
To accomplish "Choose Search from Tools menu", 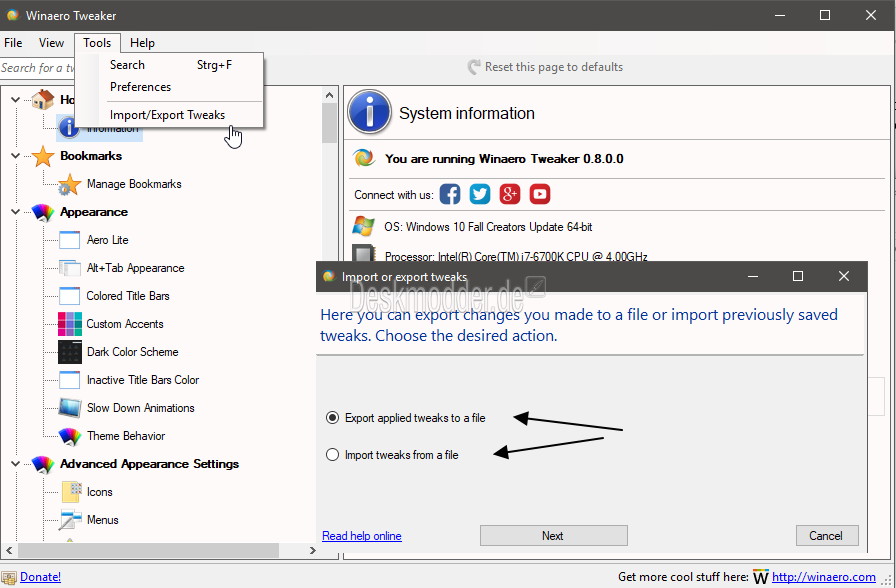I will pos(170,65).
